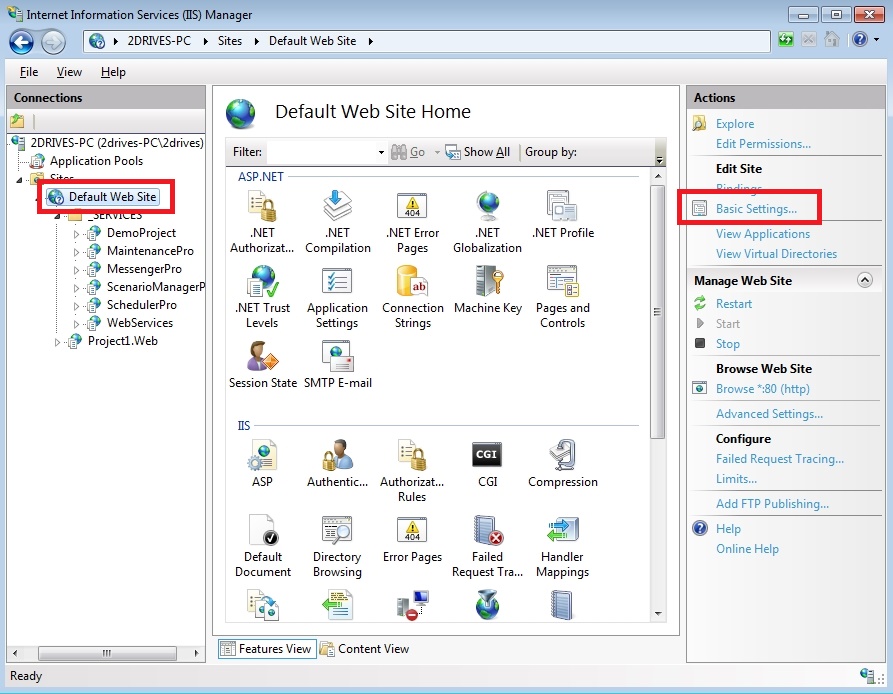Open the Filter dropdown arrow

381,152
